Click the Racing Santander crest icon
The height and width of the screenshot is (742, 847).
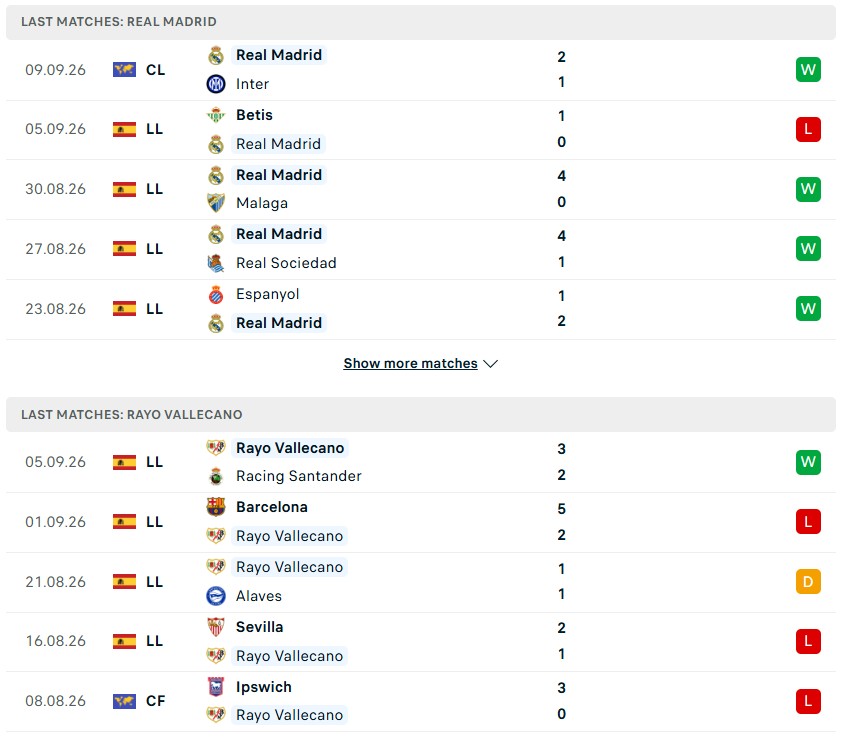pyautogui.click(x=216, y=476)
